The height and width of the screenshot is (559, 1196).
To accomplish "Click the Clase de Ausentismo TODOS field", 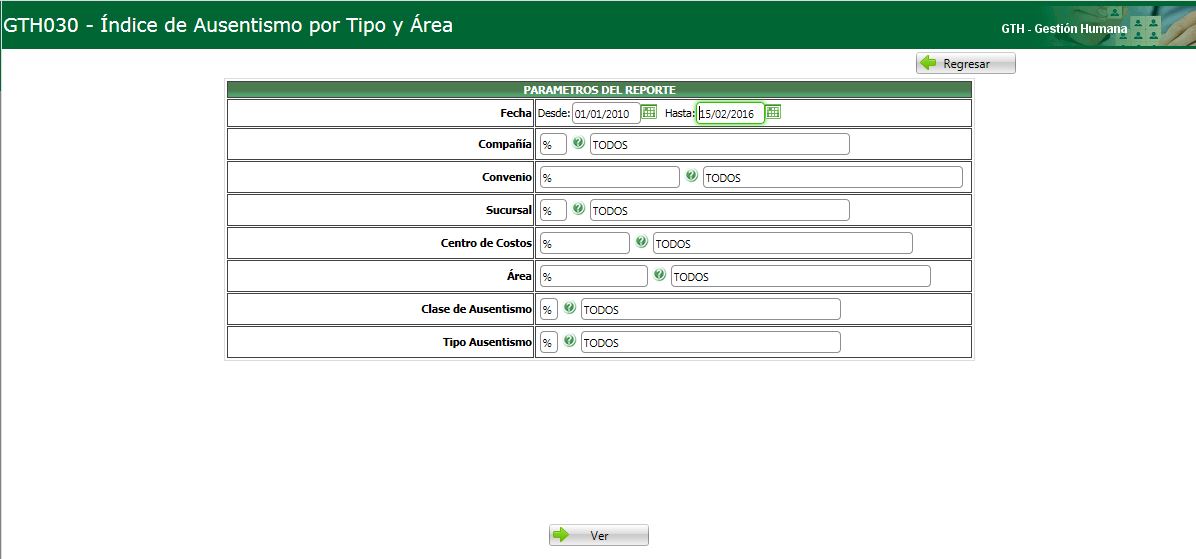I will pos(711,310).
